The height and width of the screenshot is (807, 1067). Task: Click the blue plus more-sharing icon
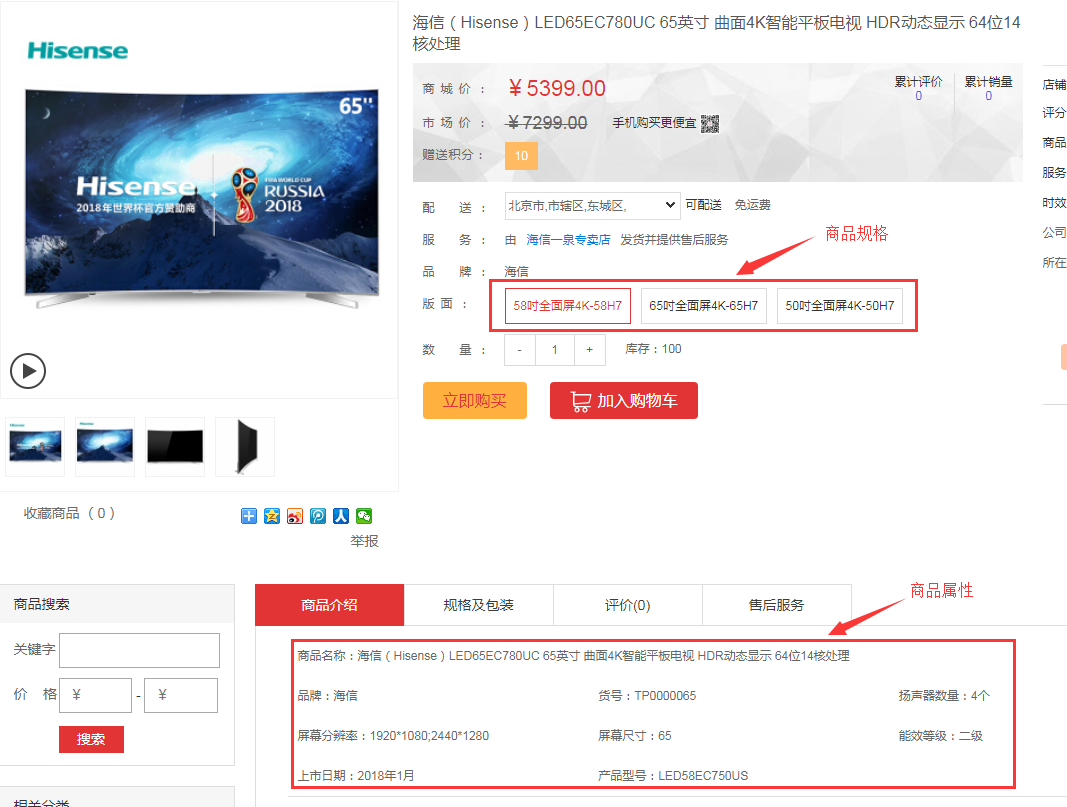point(249,516)
